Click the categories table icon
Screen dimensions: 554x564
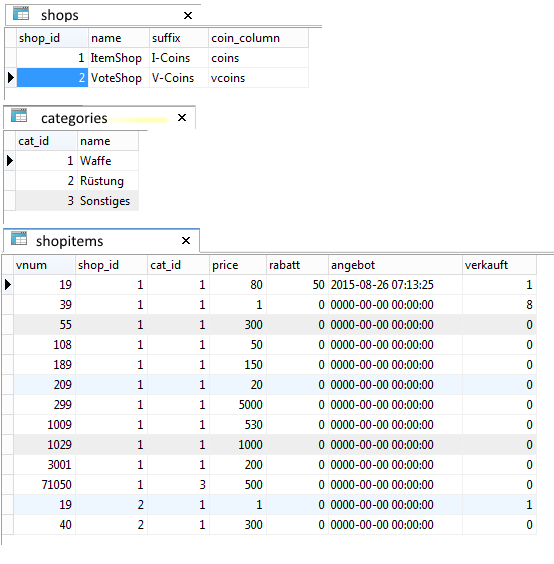[x=19, y=115]
